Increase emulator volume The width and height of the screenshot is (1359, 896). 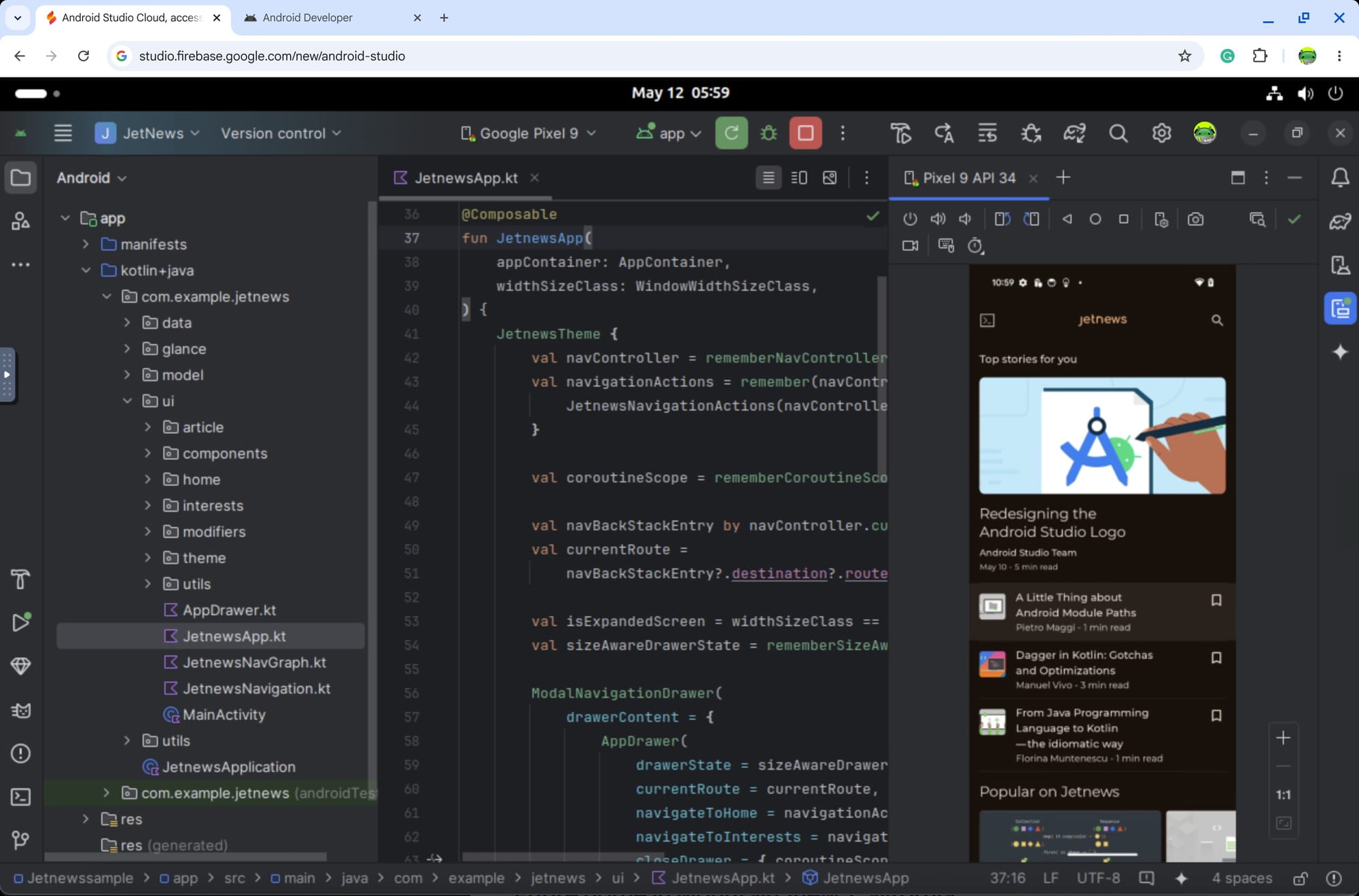pyautogui.click(x=938, y=219)
